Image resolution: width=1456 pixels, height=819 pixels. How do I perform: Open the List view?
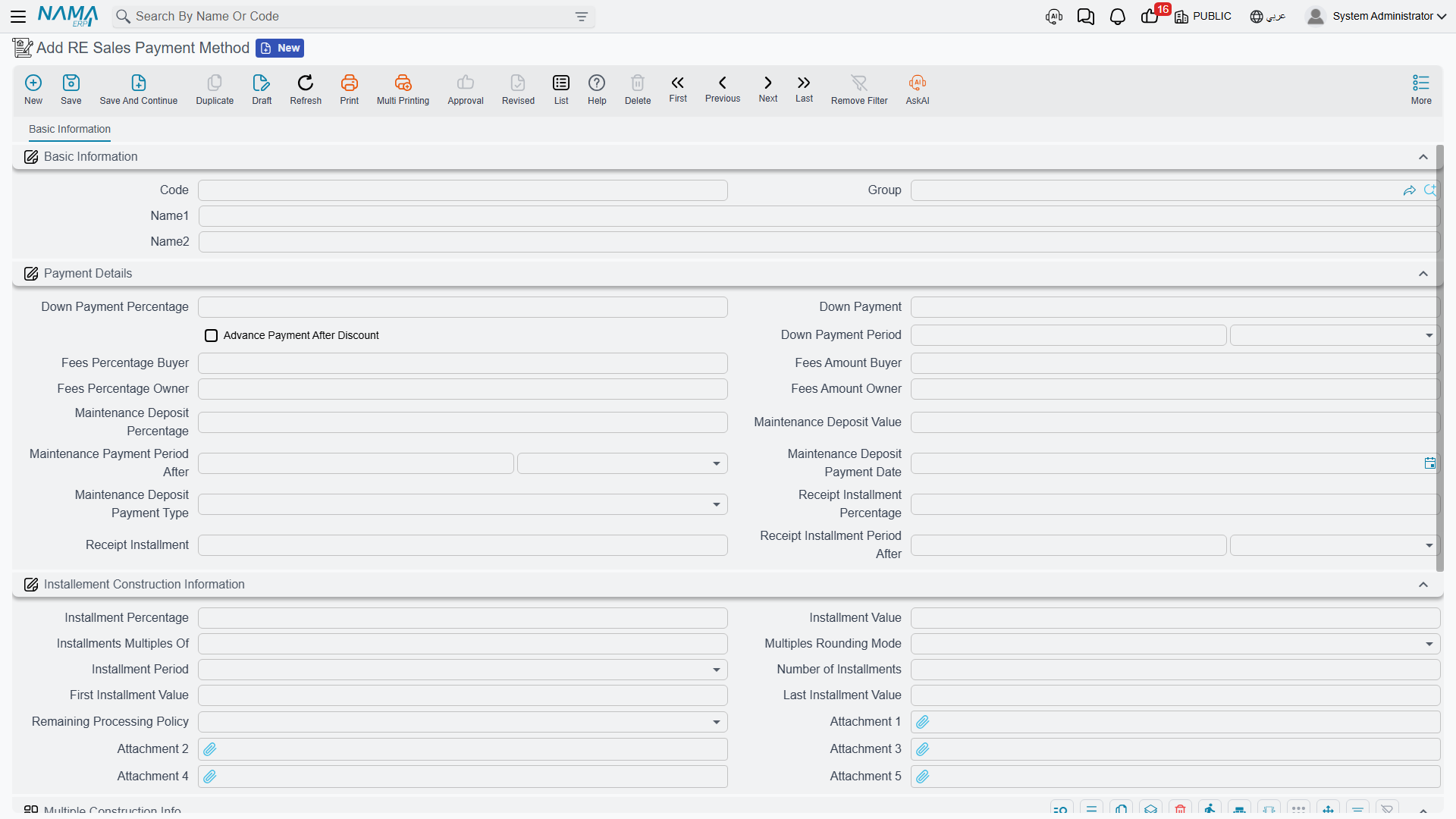[x=561, y=89]
